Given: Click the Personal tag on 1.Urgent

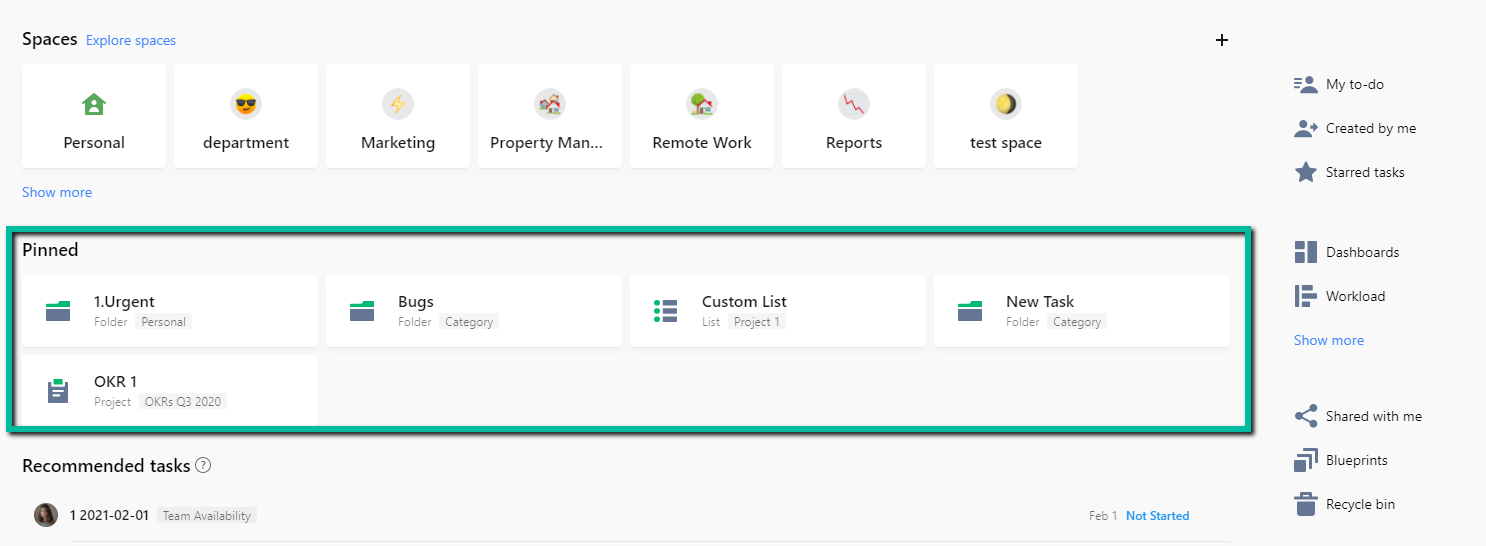Looking at the screenshot, I should point(164,322).
